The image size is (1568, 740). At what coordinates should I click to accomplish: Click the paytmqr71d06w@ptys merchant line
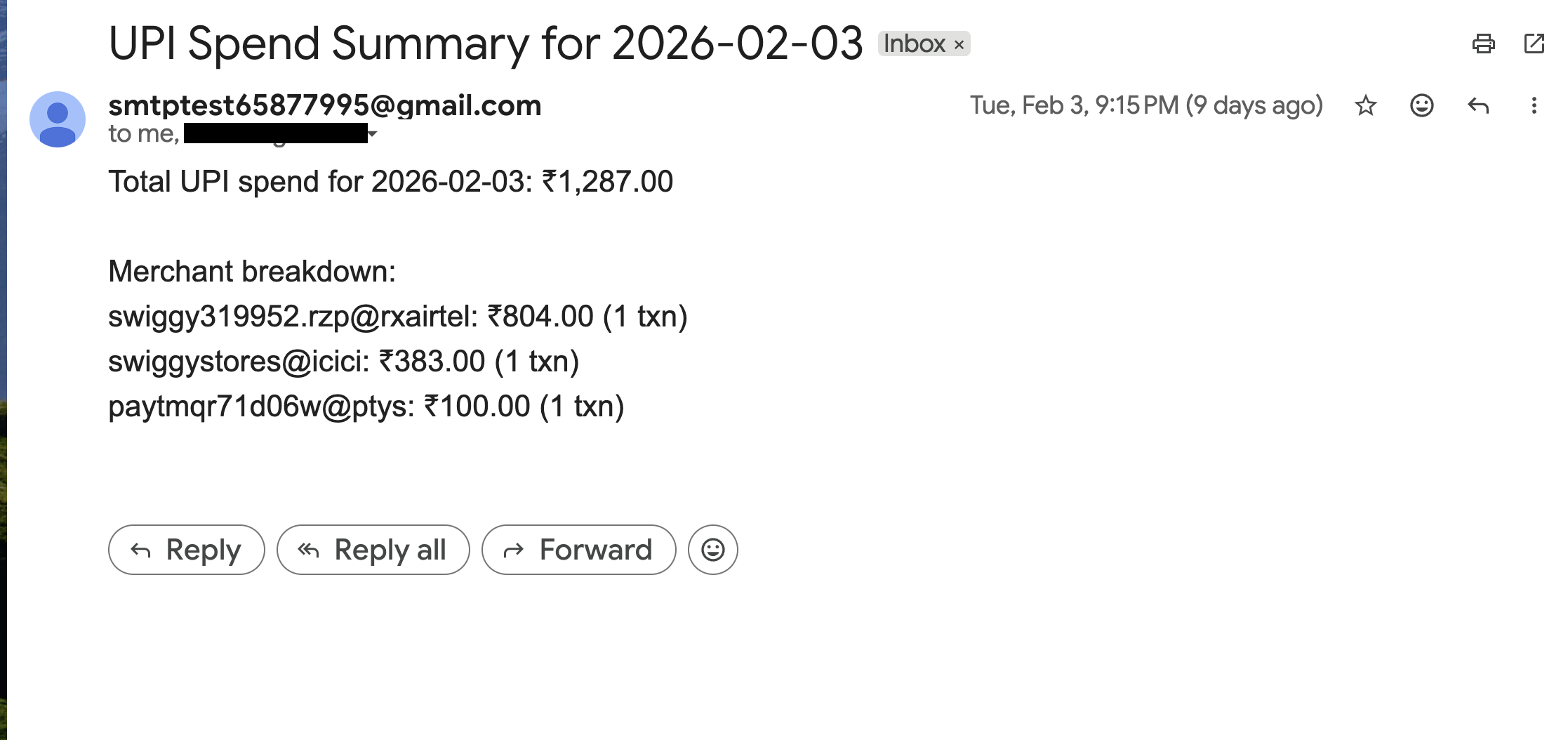[366, 407]
